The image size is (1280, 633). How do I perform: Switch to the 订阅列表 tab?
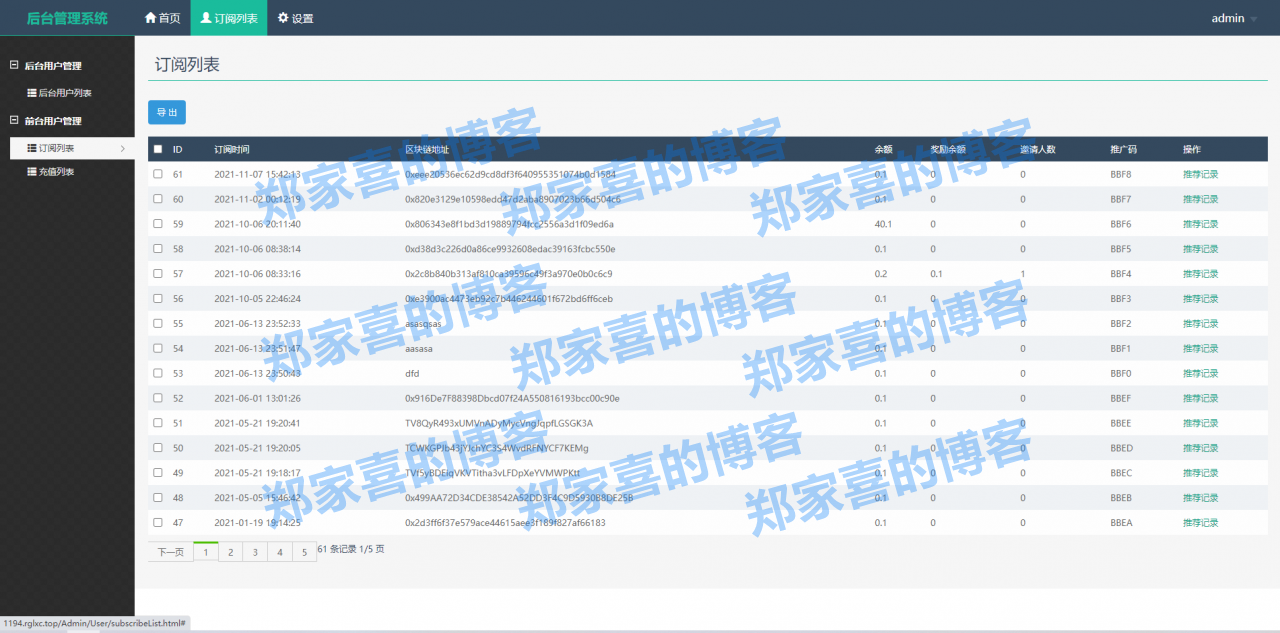pyautogui.click(x=228, y=18)
